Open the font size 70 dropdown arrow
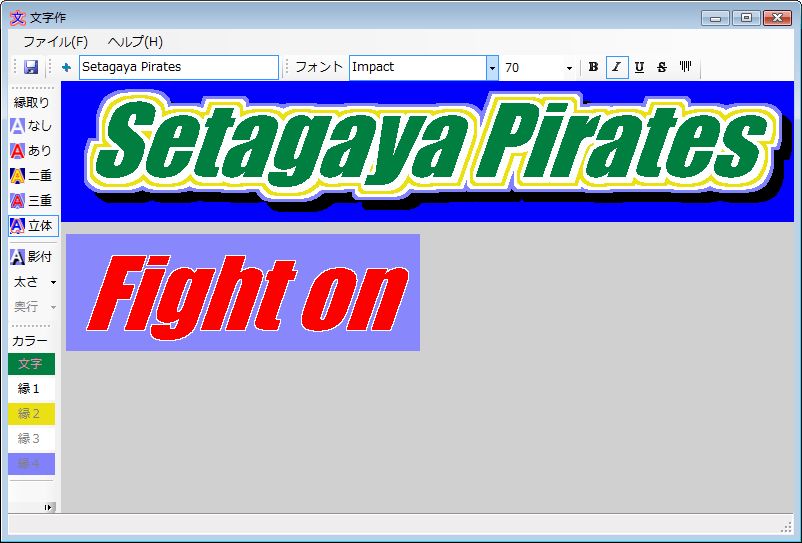The height and width of the screenshot is (543, 802). [x=569, y=67]
